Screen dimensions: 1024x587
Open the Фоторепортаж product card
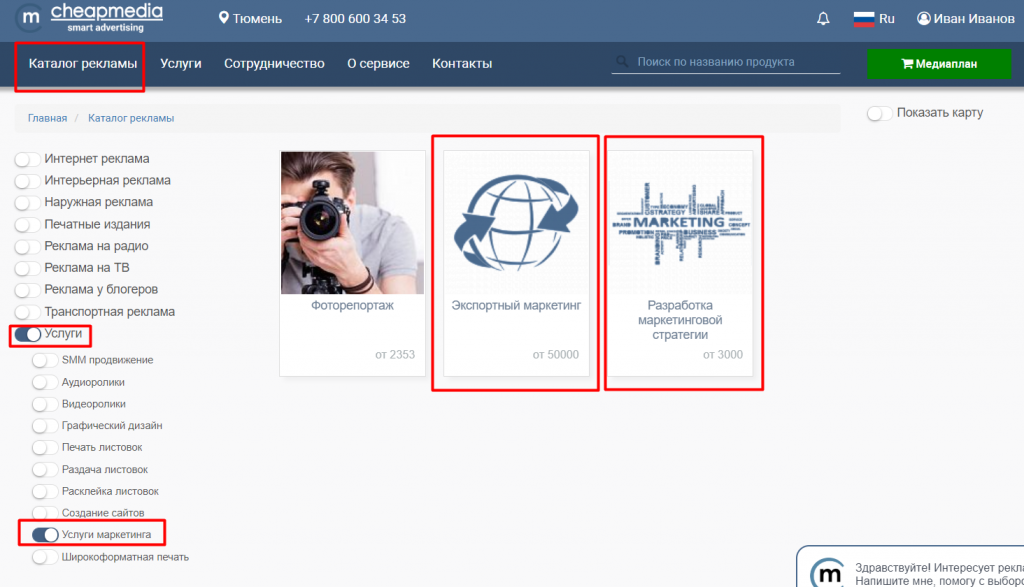click(352, 262)
